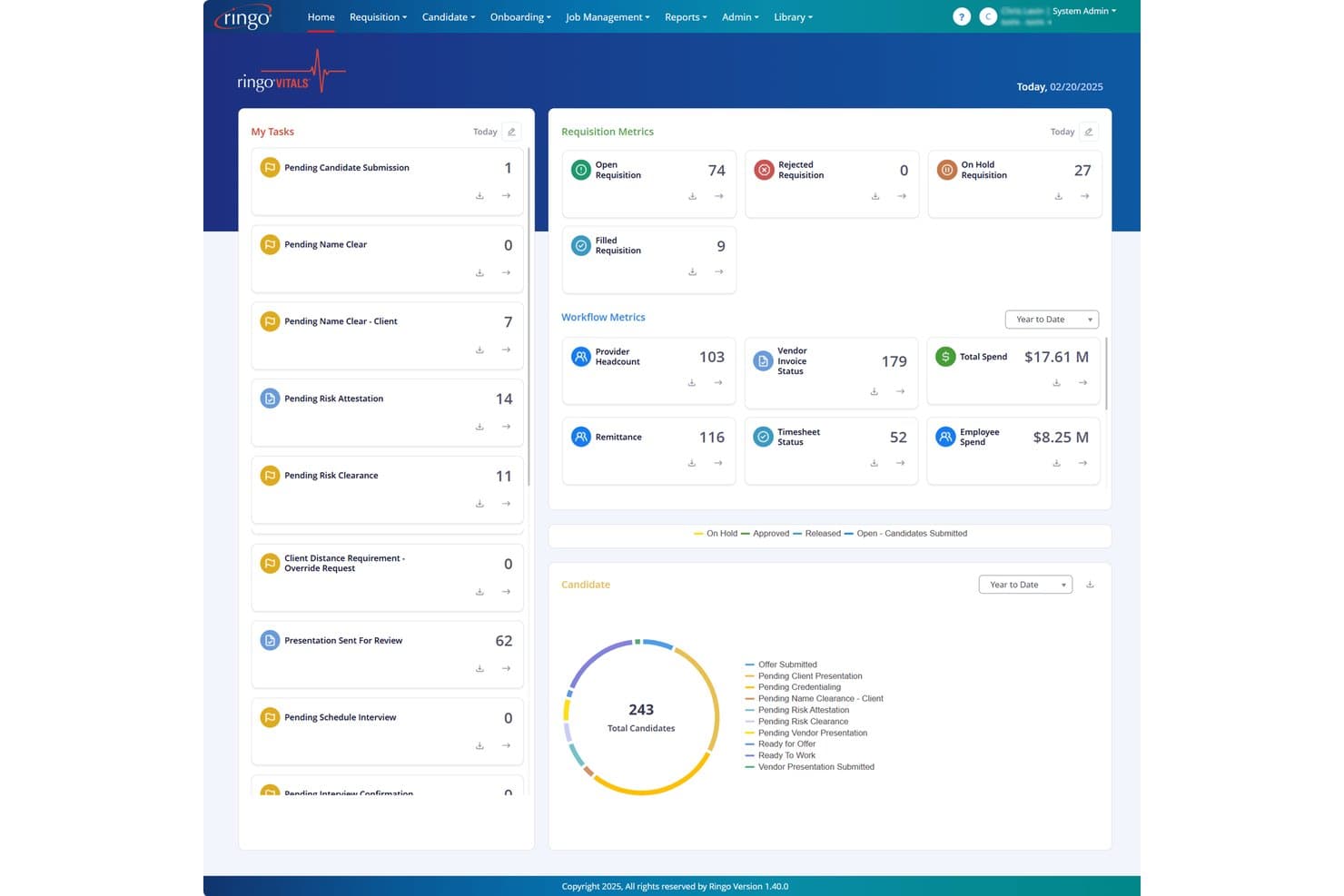Toggle Pending Credentialing legend entry

click(x=793, y=687)
